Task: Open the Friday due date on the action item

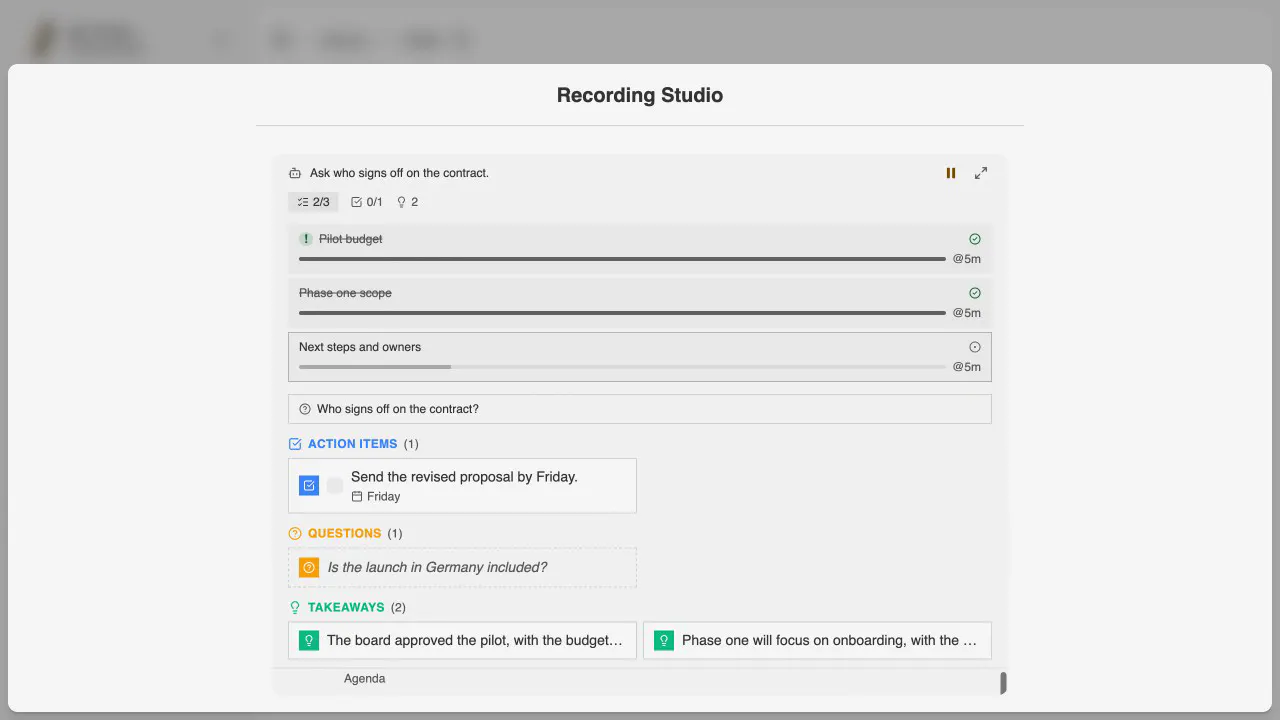Action: (x=376, y=496)
